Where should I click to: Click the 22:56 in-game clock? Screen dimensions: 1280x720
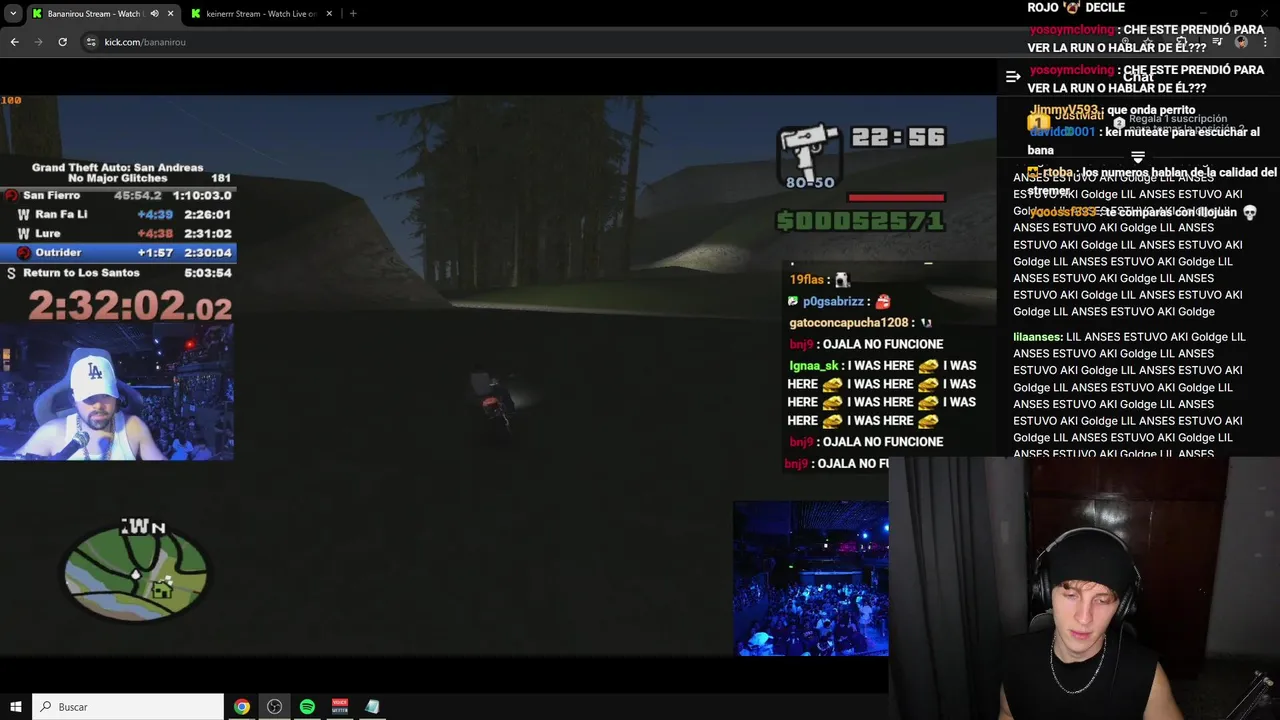[898, 138]
